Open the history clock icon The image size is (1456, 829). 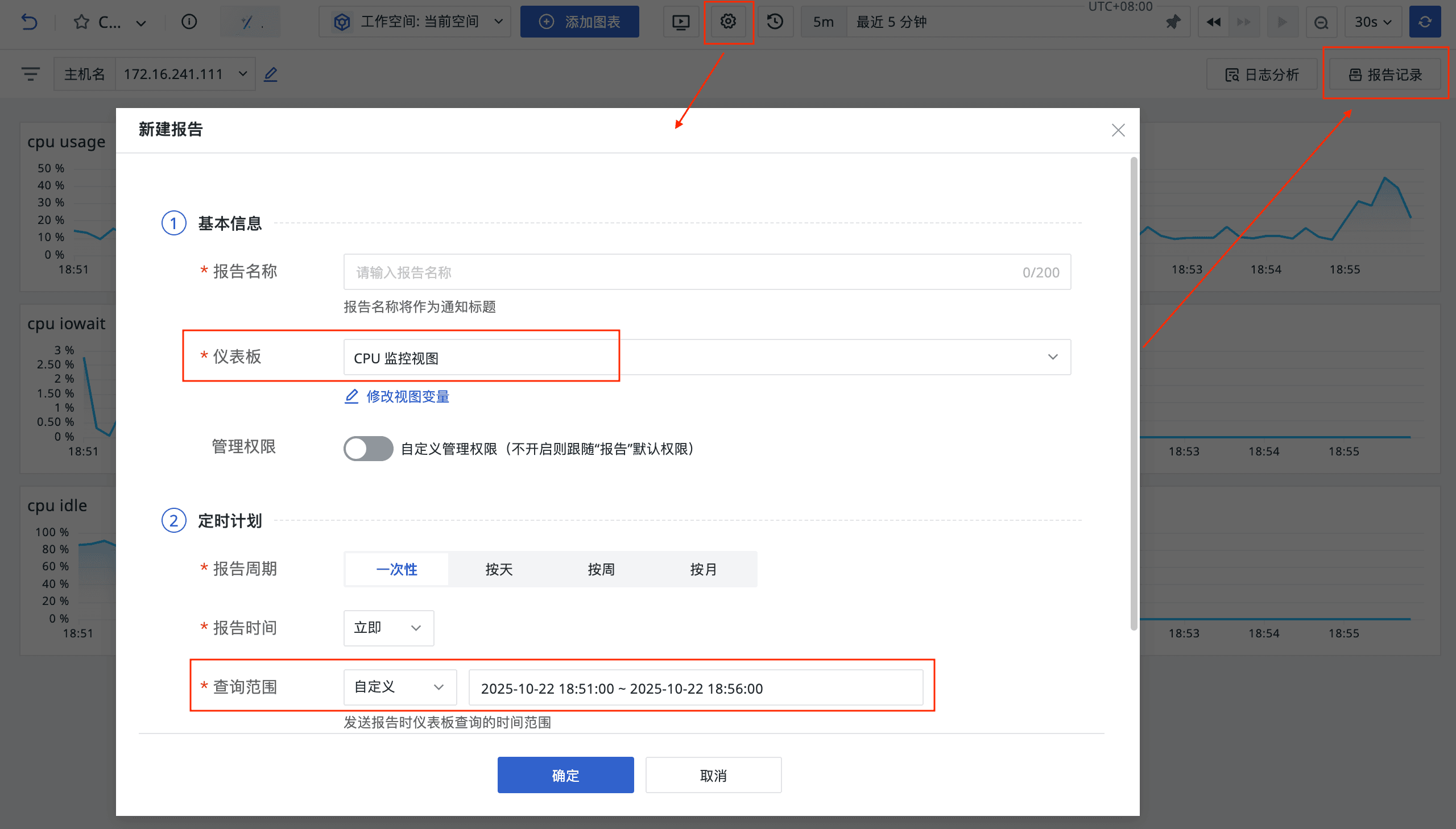coord(775,22)
